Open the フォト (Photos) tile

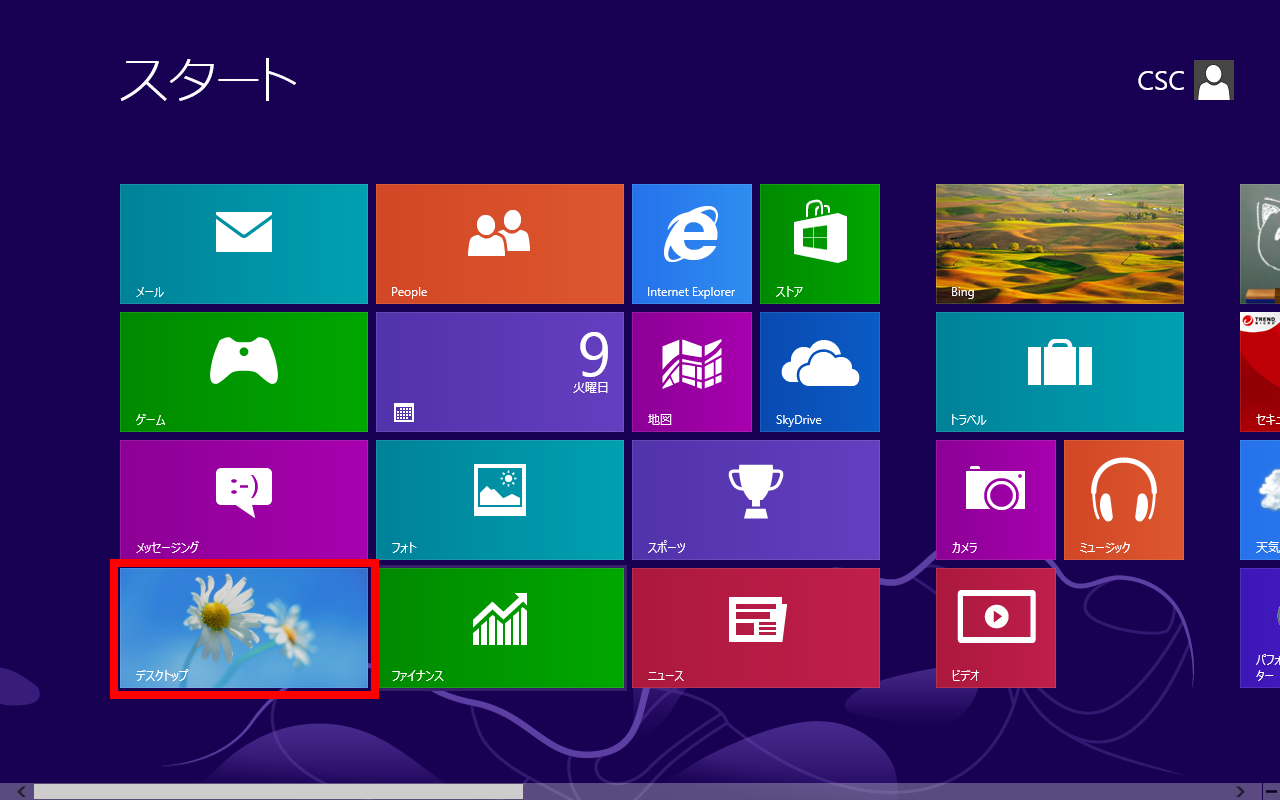pyautogui.click(x=500, y=500)
